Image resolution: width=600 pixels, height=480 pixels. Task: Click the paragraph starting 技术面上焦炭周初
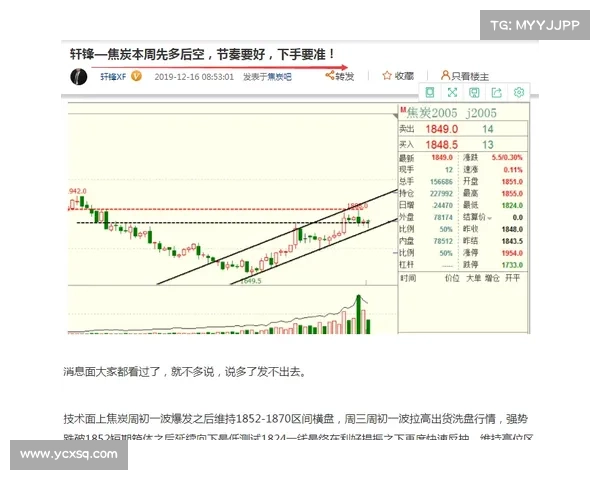298,428
